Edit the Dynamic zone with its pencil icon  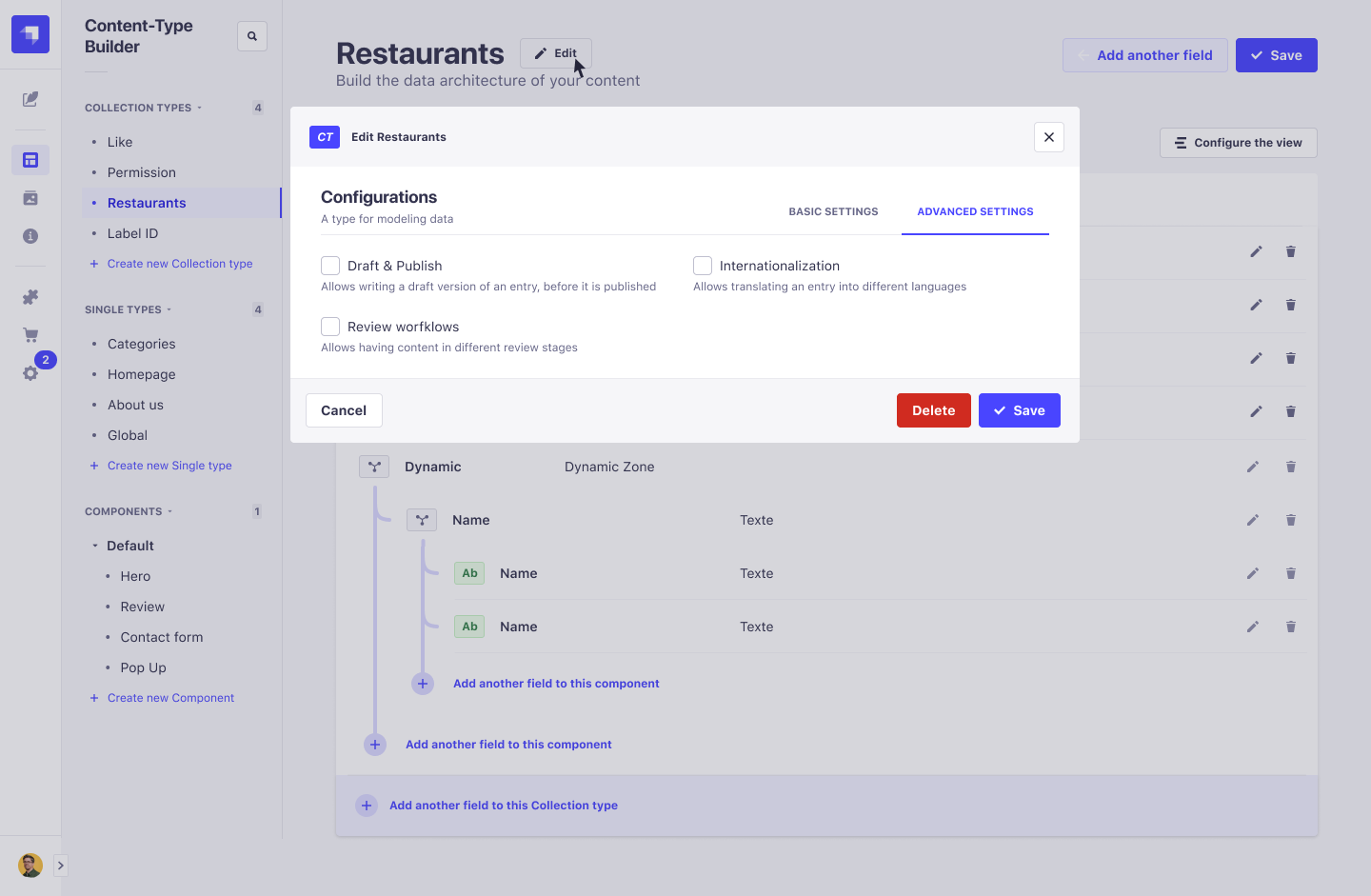1253,467
